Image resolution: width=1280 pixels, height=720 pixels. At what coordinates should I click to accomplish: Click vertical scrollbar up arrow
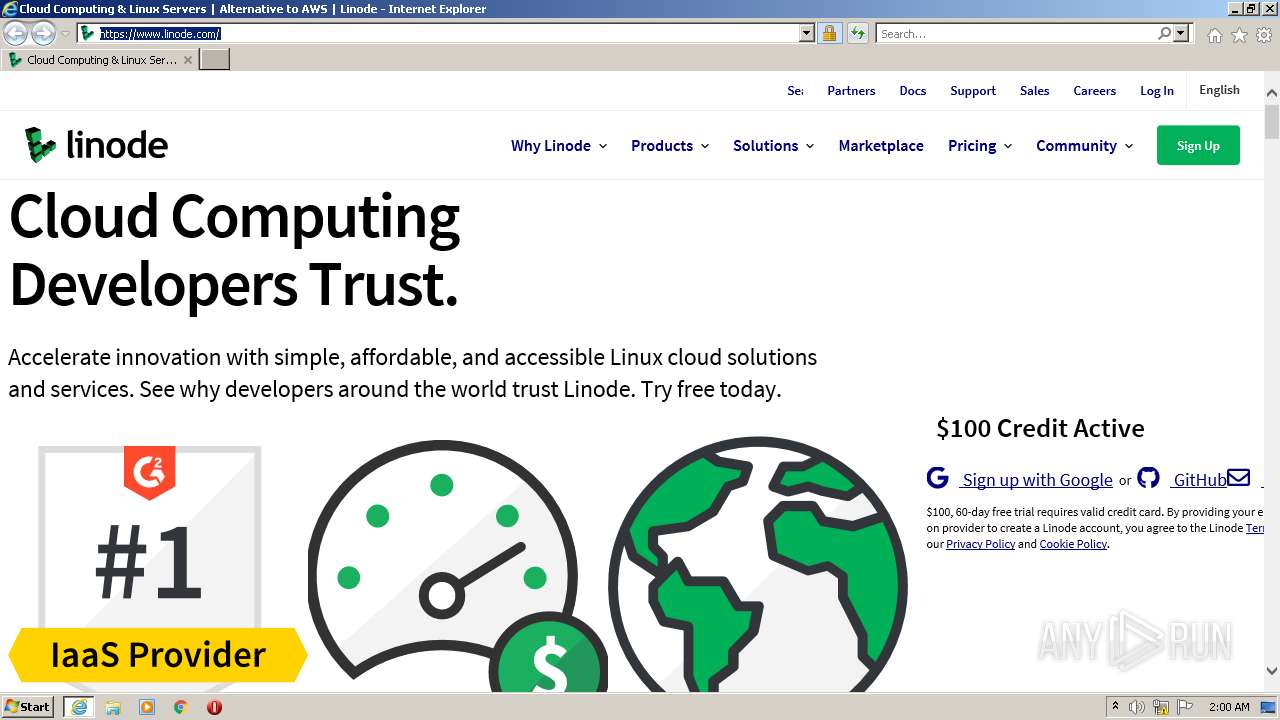[1271, 93]
